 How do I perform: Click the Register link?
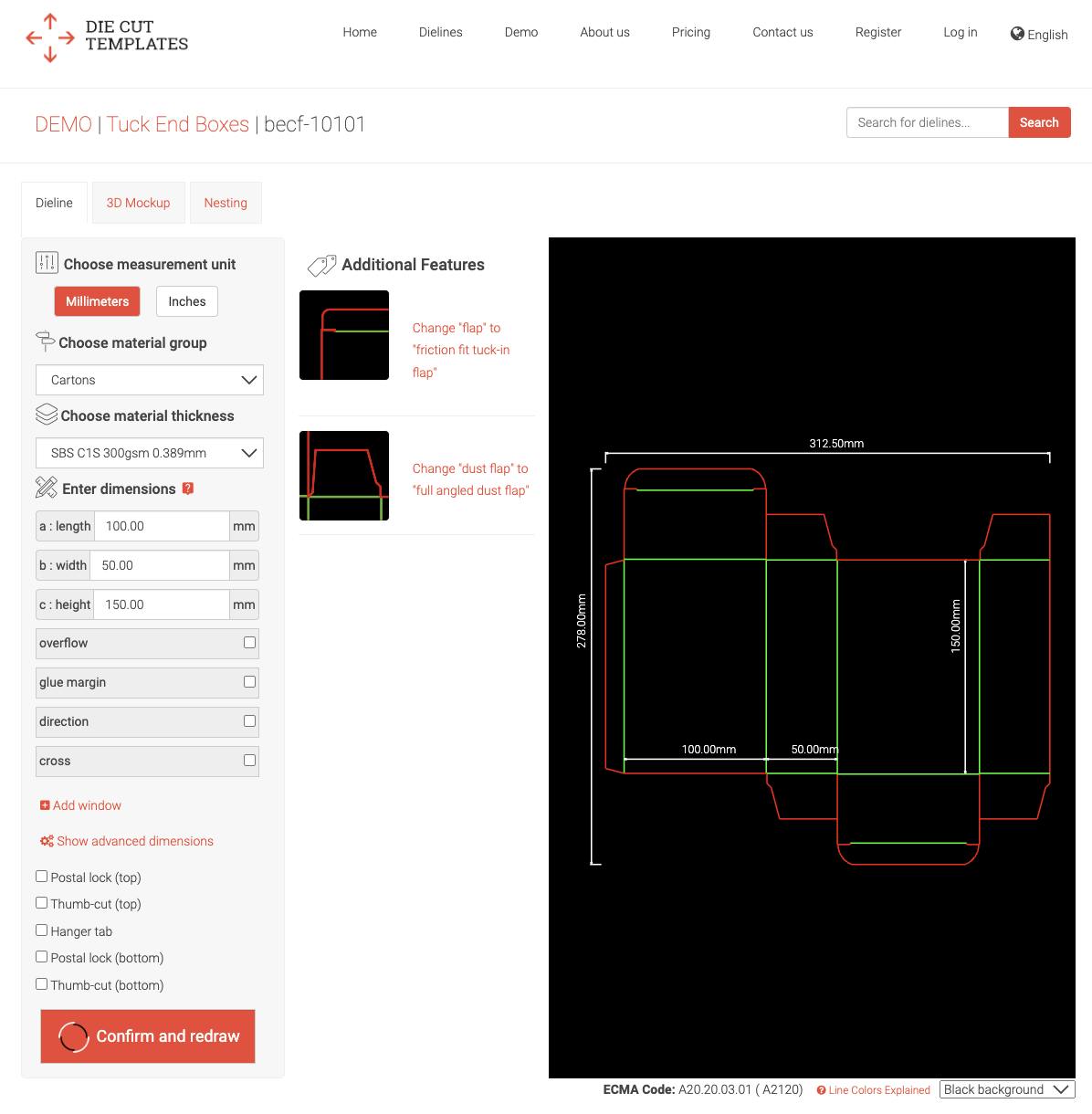[878, 32]
